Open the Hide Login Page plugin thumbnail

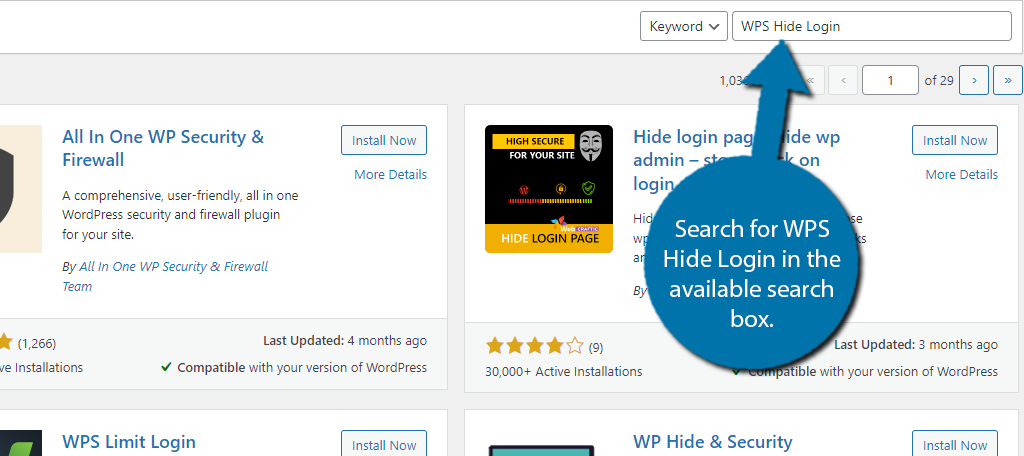(x=549, y=189)
